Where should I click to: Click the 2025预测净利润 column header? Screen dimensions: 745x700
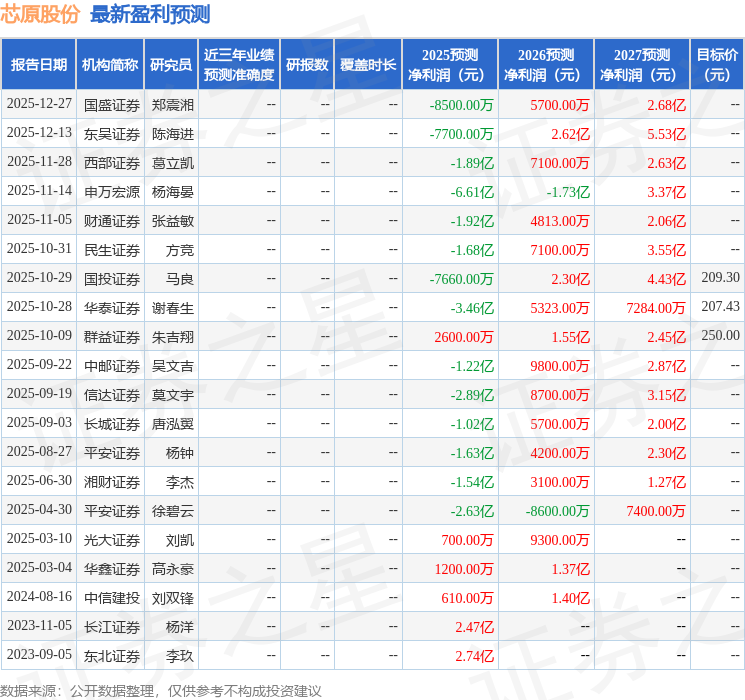(x=449, y=65)
